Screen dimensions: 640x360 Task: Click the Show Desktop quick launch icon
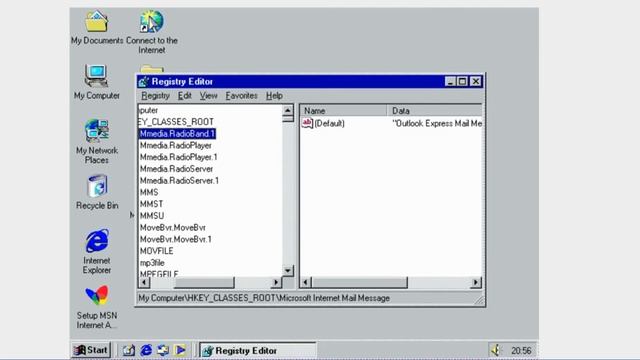click(129, 350)
